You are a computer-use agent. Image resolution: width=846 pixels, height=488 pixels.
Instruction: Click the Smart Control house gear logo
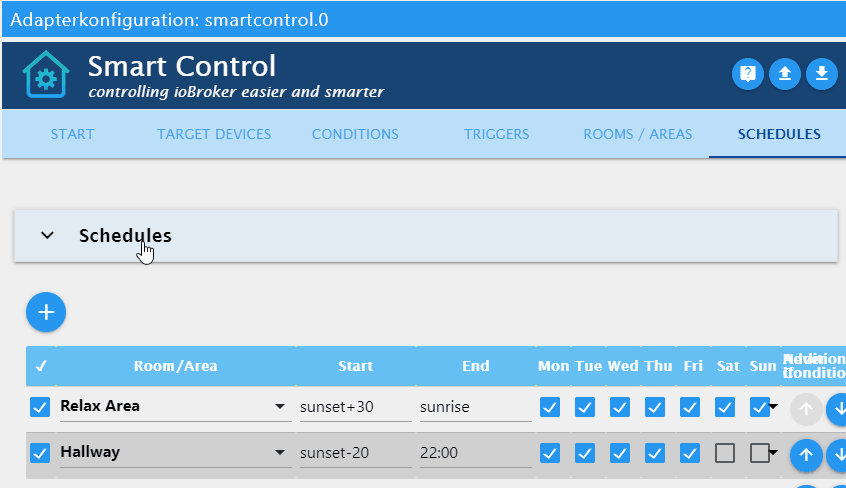pos(46,74)
